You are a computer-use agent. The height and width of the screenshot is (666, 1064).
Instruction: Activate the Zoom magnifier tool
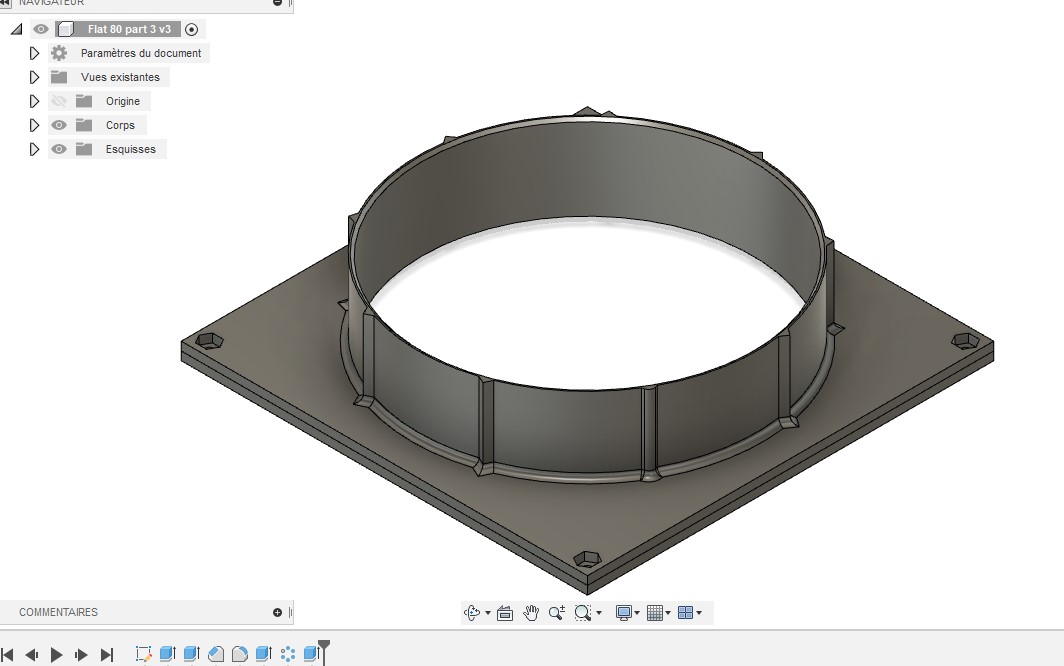[x=556, y=613]
